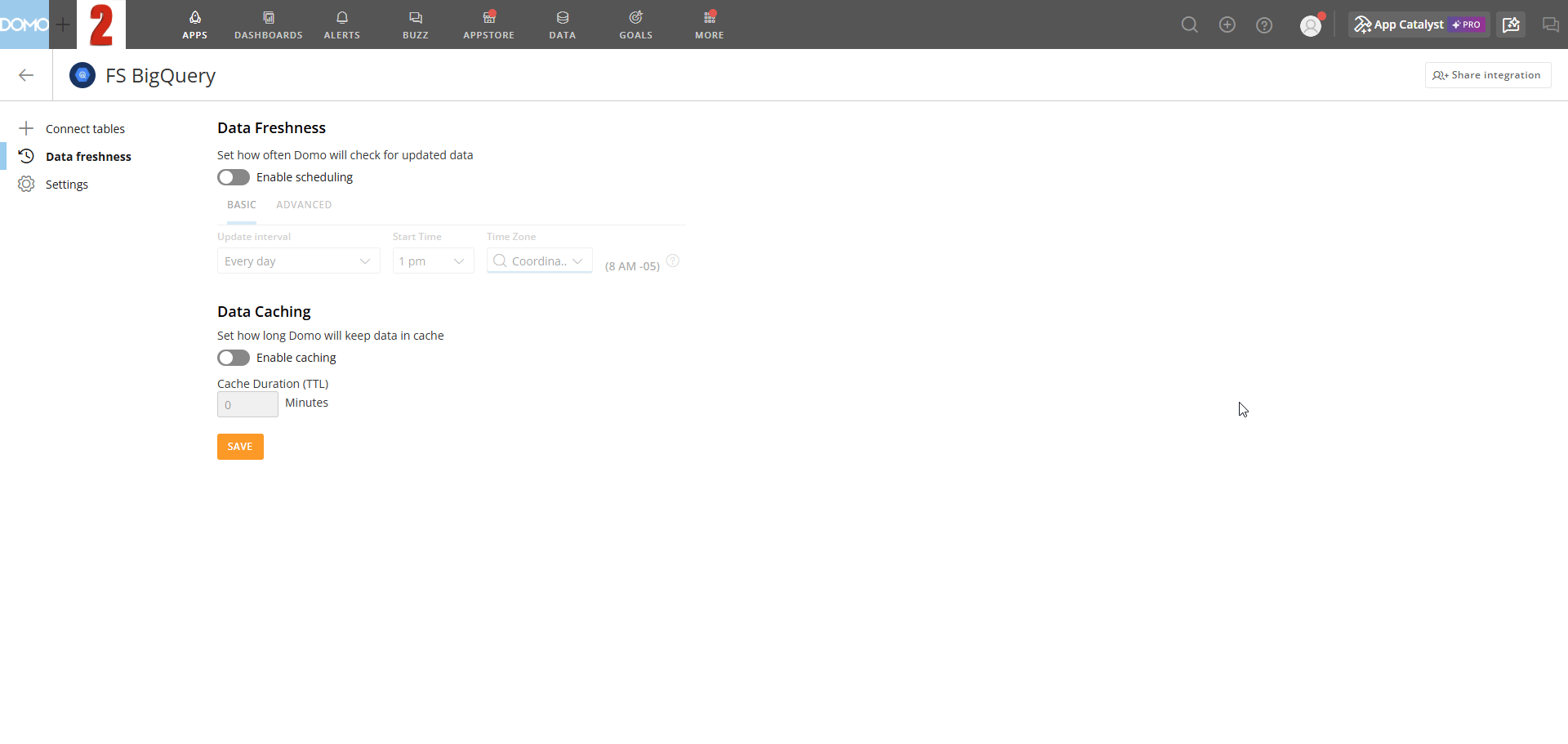The image size is (1568, 744).
Task: Click the FS BigQuery integration icon
Action: click(x=82, y=75)
